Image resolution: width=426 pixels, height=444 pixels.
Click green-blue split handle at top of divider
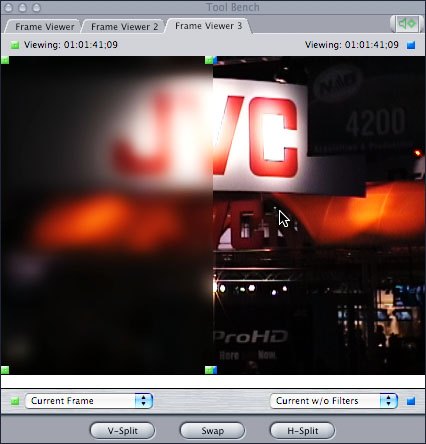pos(211,60)
